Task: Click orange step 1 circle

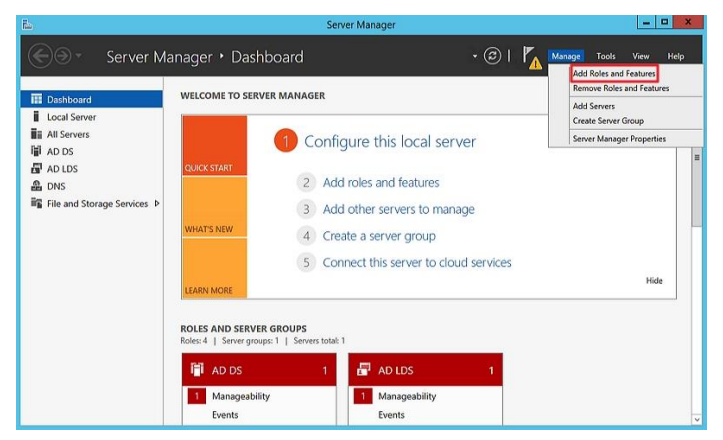Action: tap(285, 141)
